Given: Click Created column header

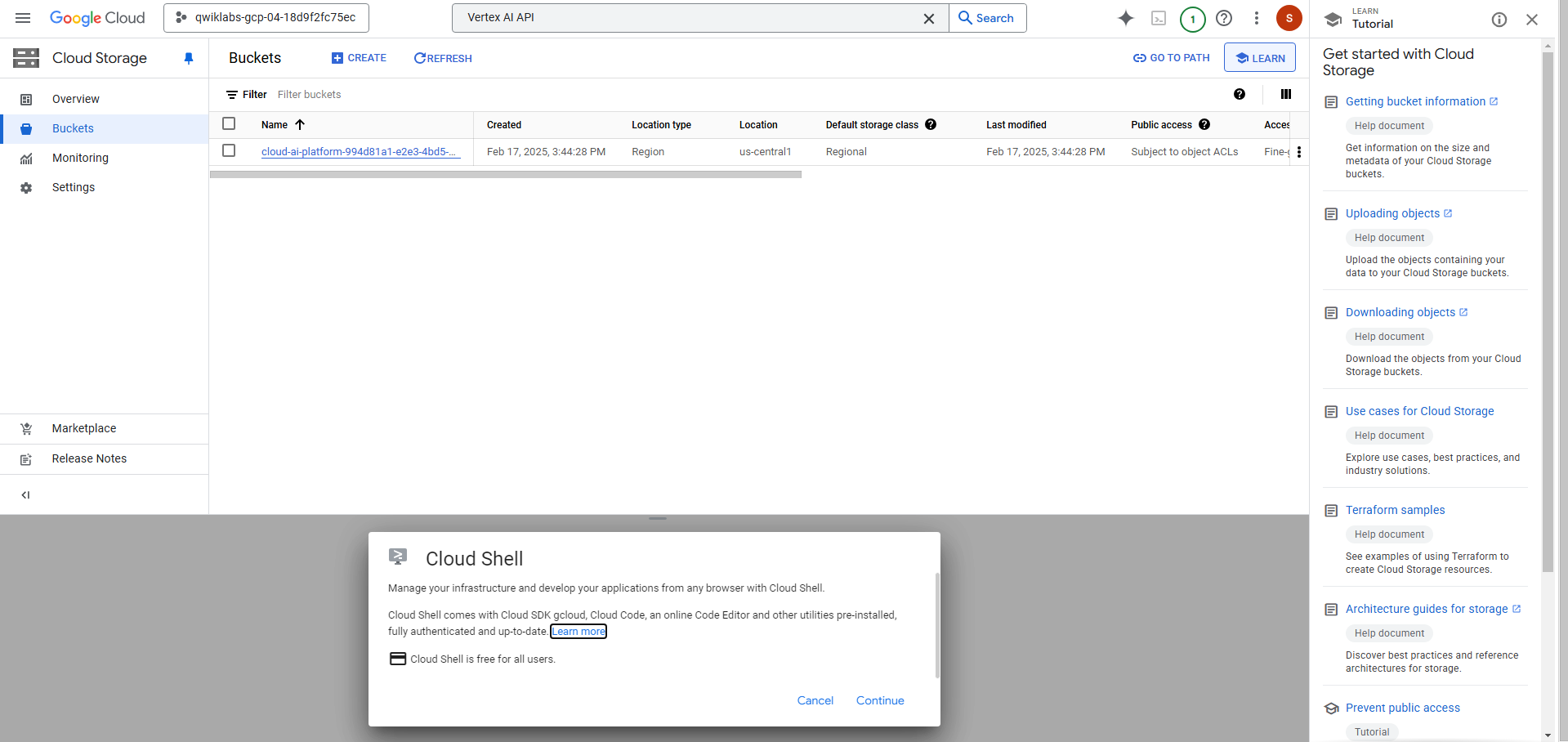Looking at the screenshot, I should [x=504, y=125].
